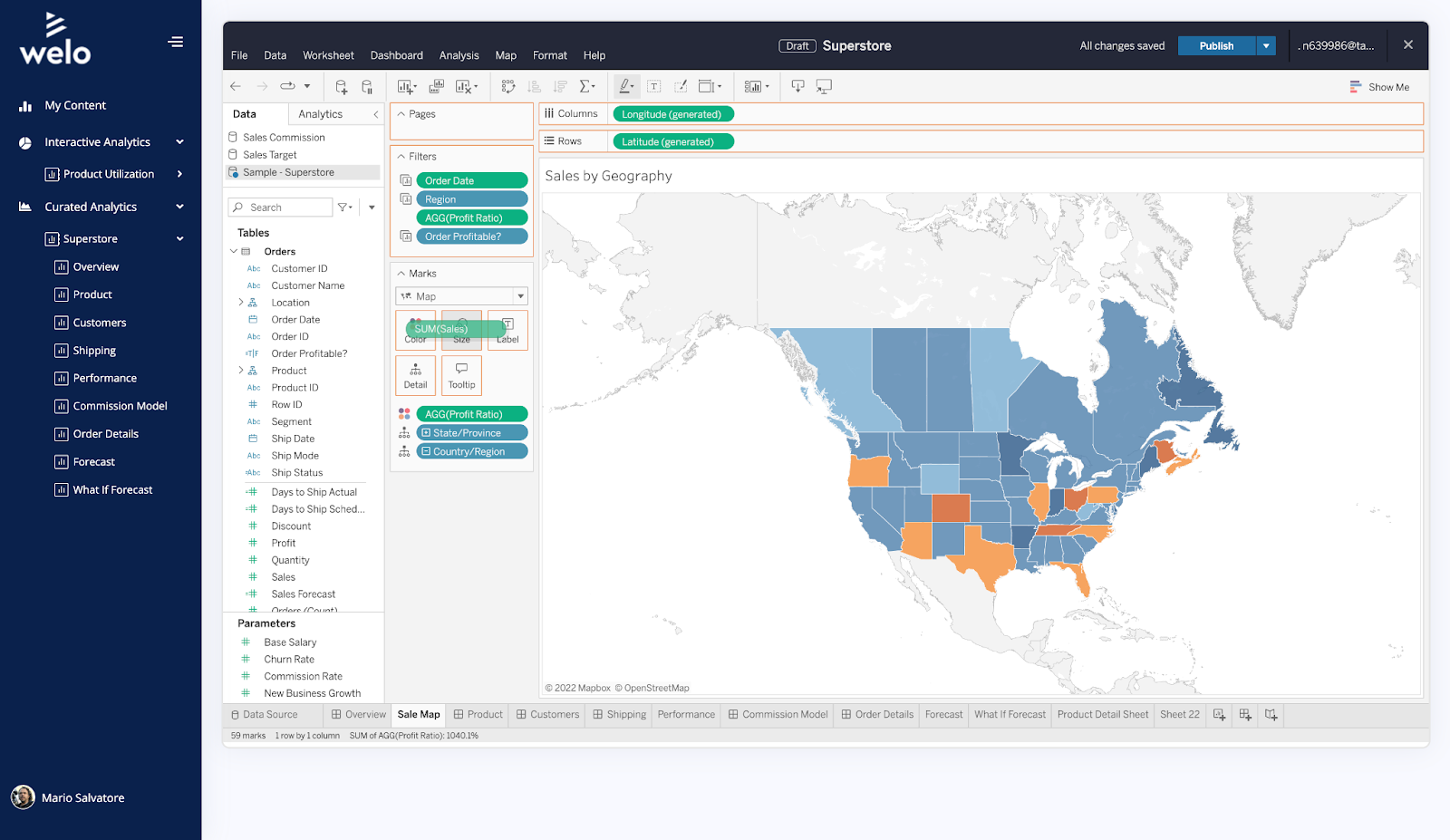Open the Tooltip card in Marks
1450x840 pixels.
[461, 375]
